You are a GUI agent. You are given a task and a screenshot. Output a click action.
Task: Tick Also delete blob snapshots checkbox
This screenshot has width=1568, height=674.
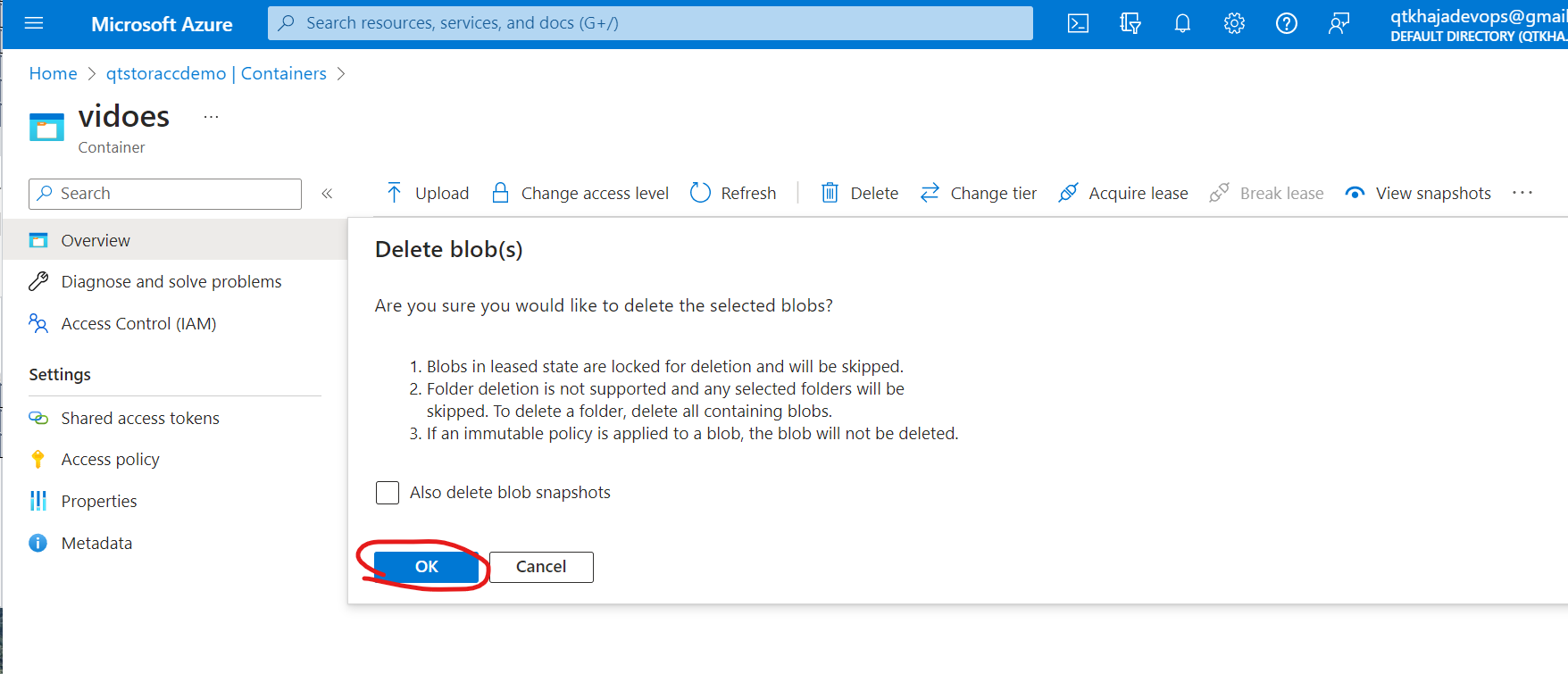click(388, 493)
